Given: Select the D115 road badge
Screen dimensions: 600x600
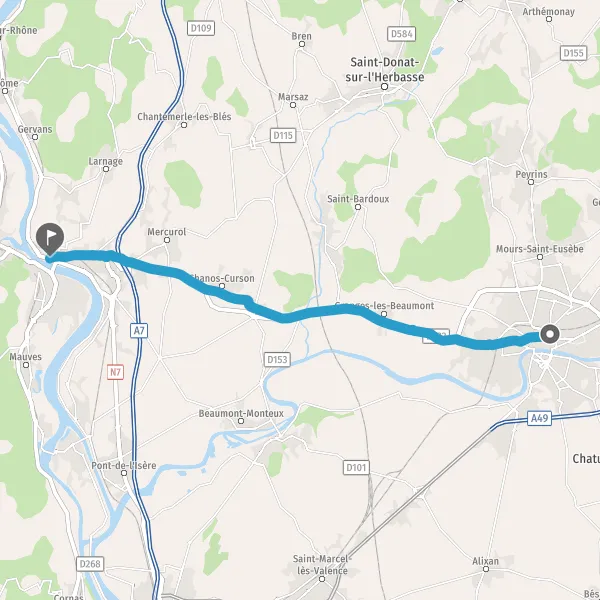Looking at the screenshot, I should (x=283, y=135).
